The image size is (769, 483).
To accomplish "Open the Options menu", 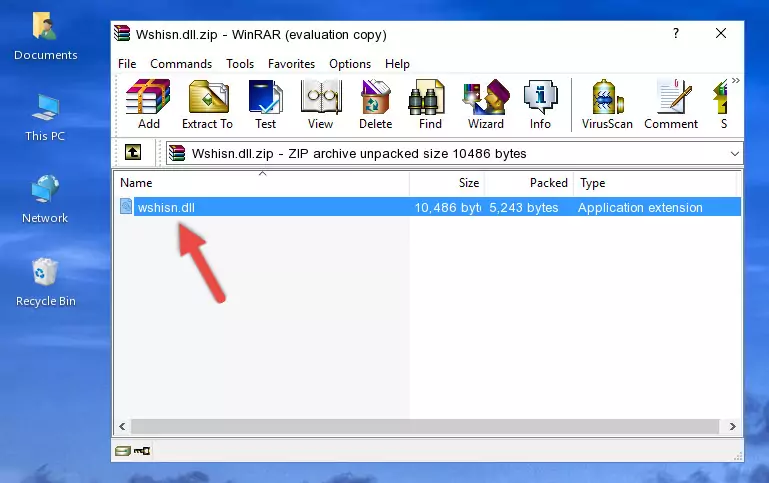I will (x=350, y=64).
